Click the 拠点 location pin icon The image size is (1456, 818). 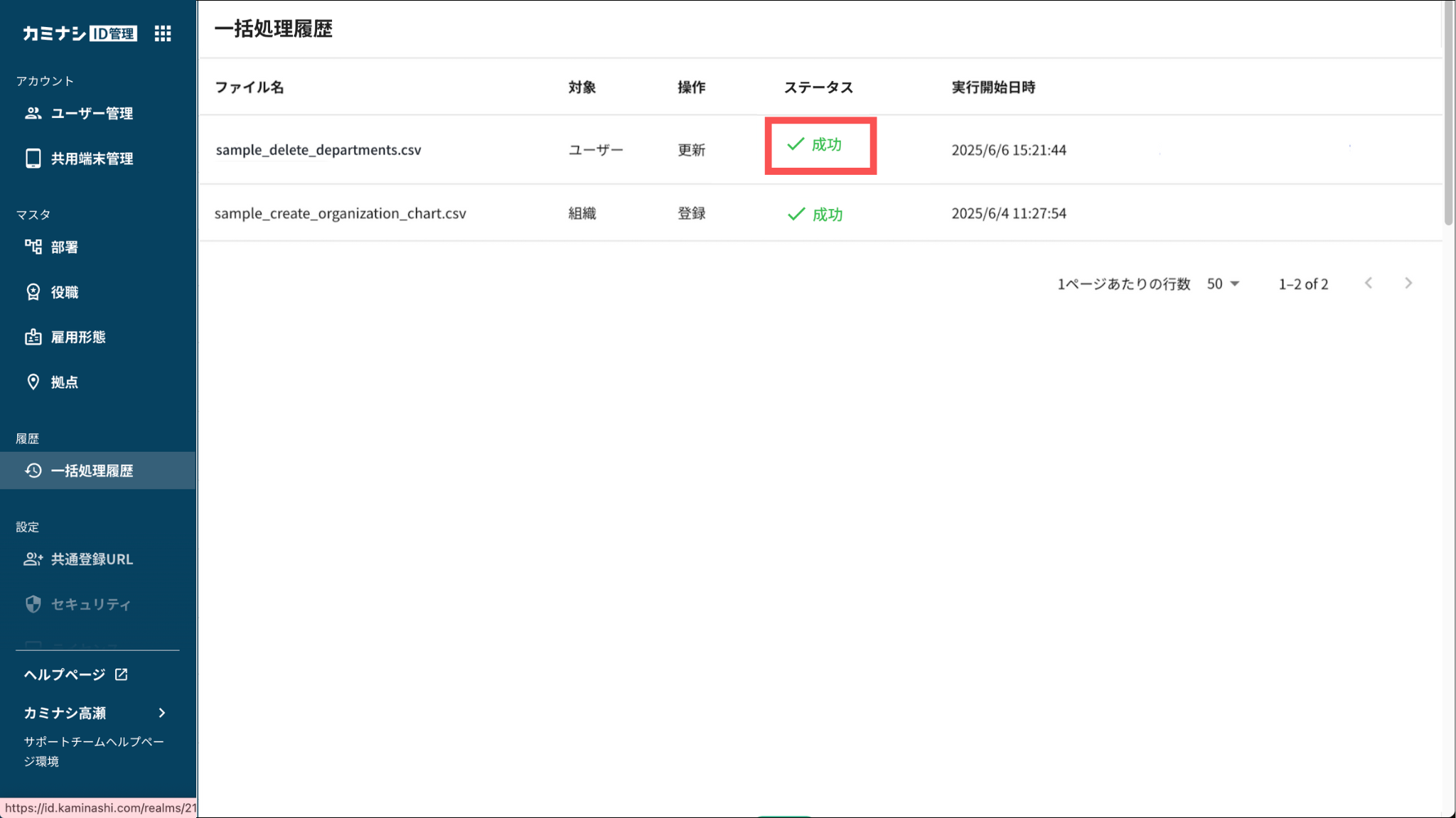tap(33, 382)
